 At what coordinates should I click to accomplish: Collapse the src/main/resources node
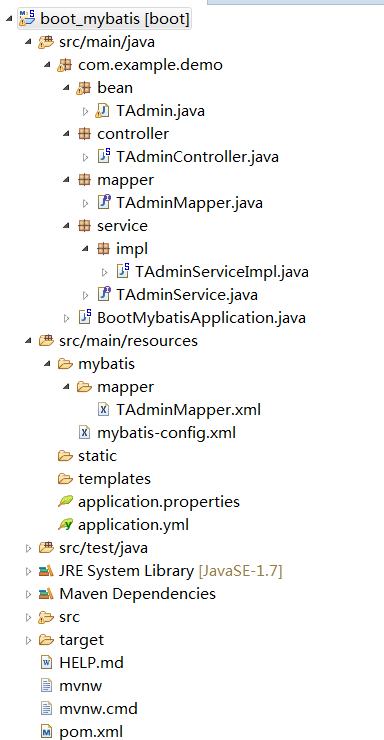coord(29,341)
